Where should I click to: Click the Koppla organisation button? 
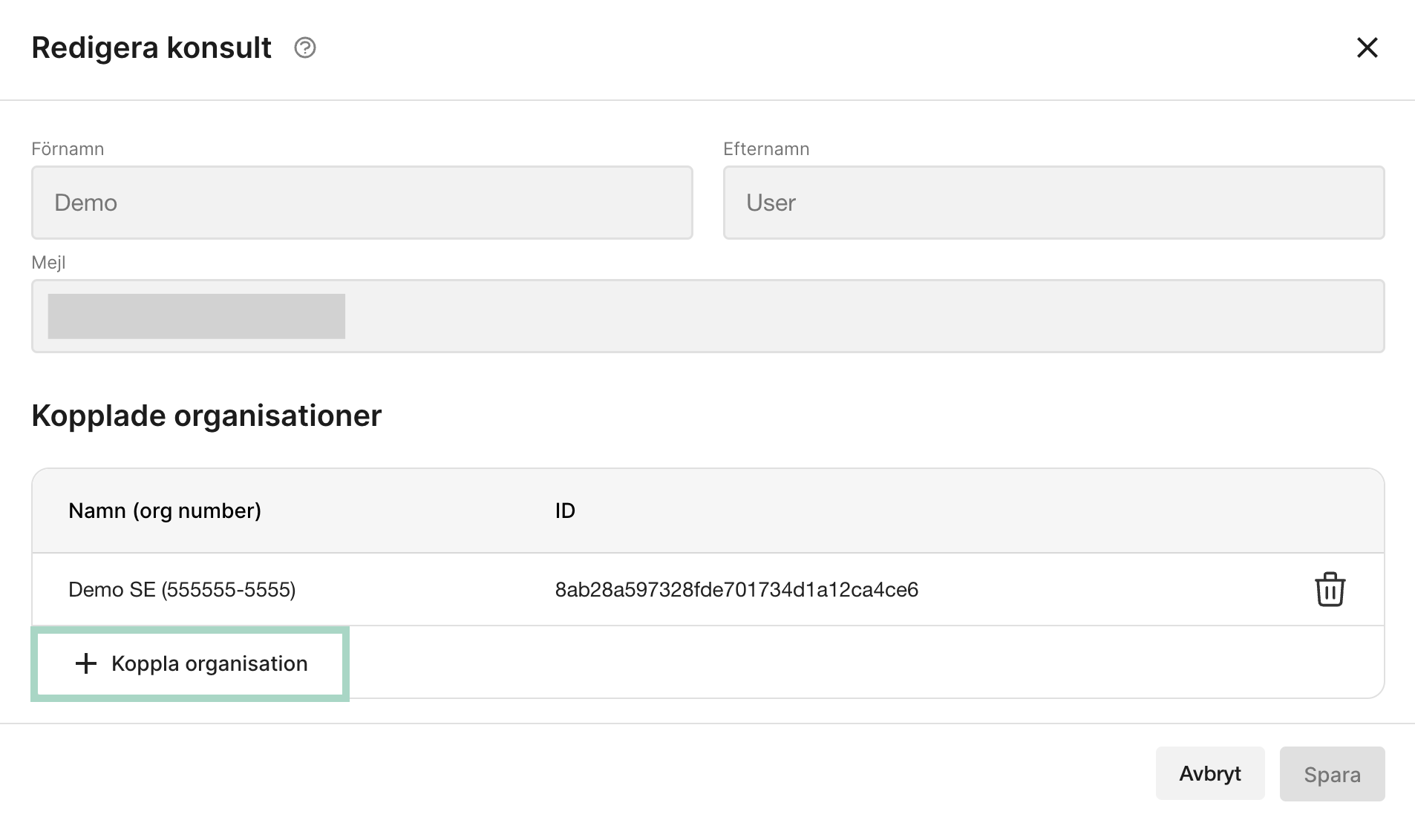(190, 664)
